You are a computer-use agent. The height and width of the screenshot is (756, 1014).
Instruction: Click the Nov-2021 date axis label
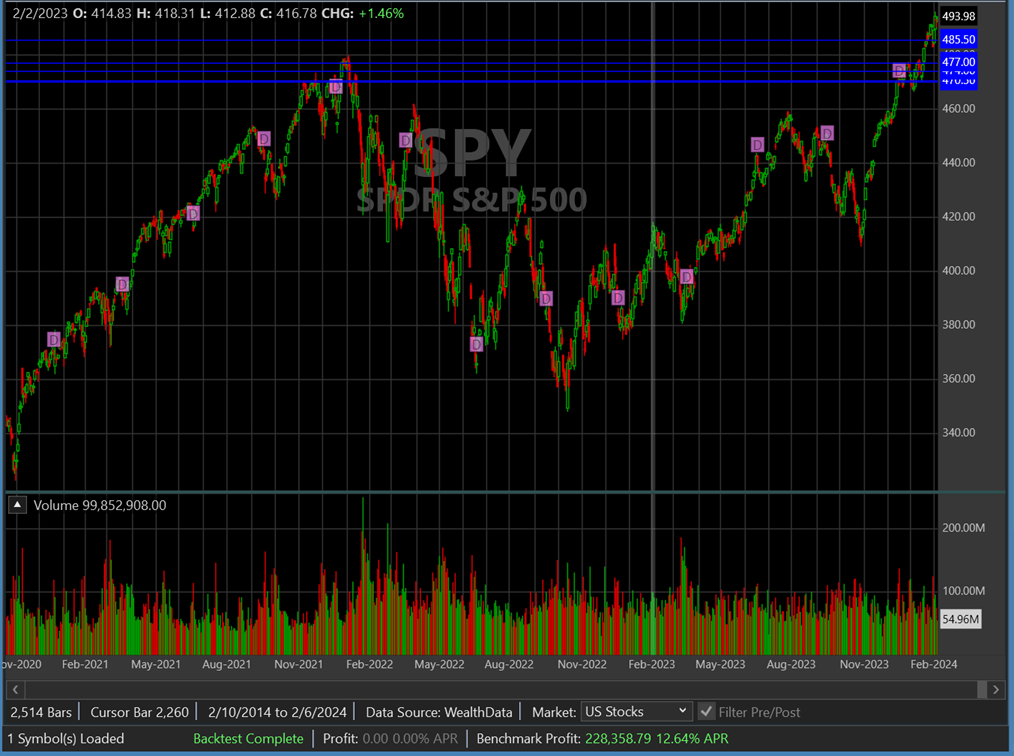click(x=298, y=664)
